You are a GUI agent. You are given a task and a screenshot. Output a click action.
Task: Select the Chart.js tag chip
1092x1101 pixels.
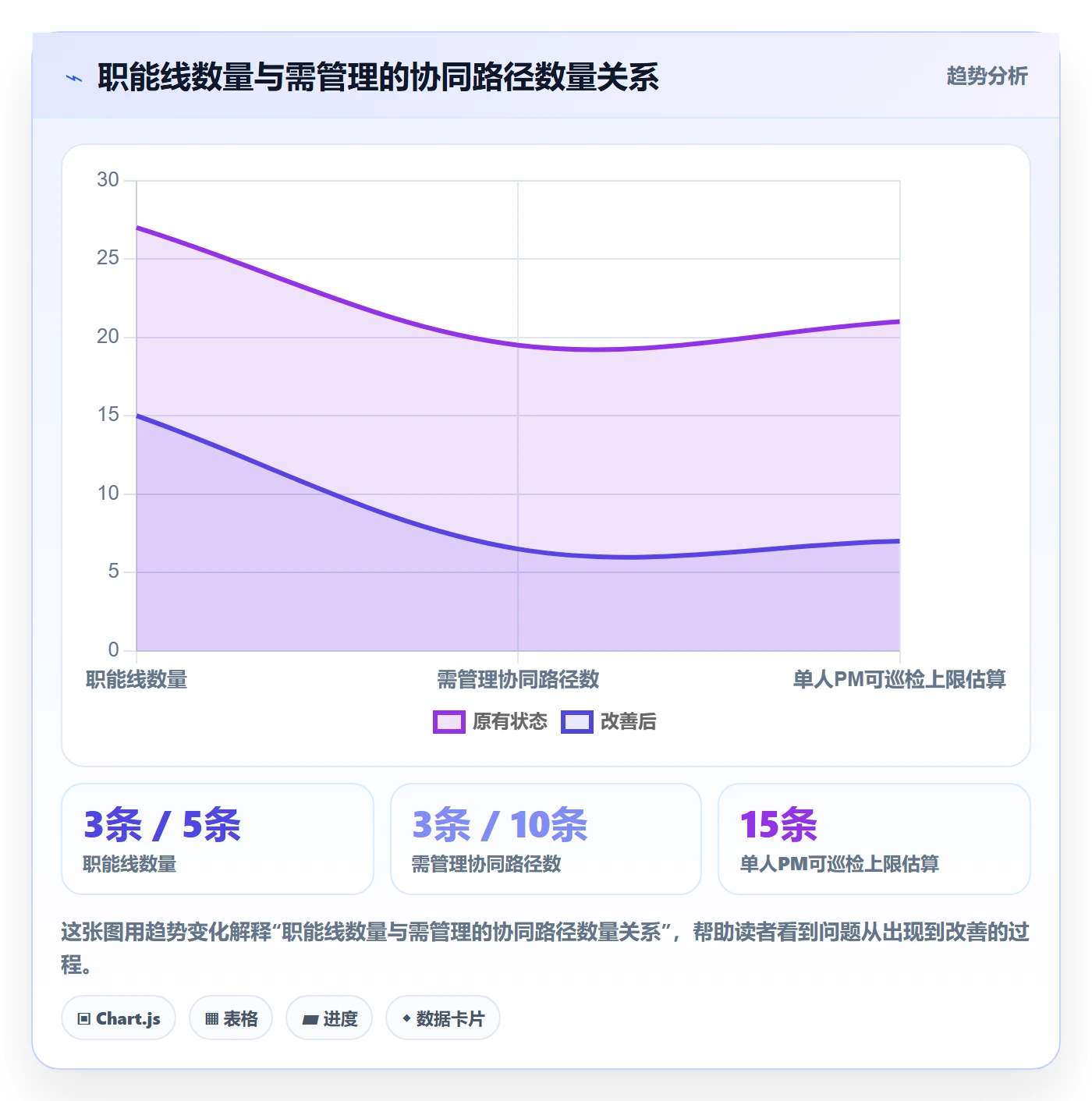tap(119, 1018)
